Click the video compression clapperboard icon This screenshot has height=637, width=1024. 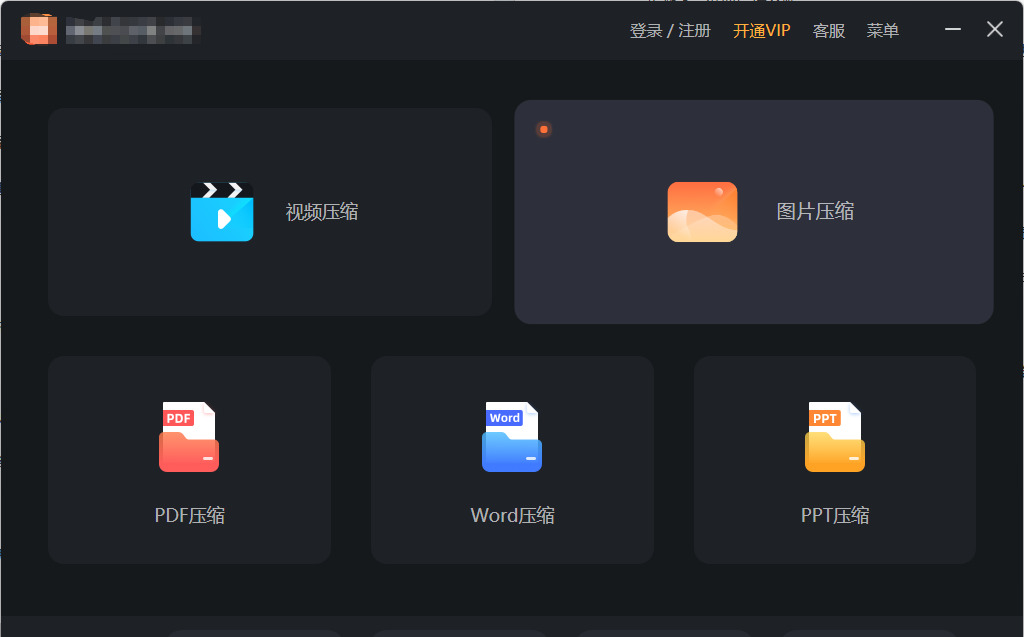[x=222, y=212]
